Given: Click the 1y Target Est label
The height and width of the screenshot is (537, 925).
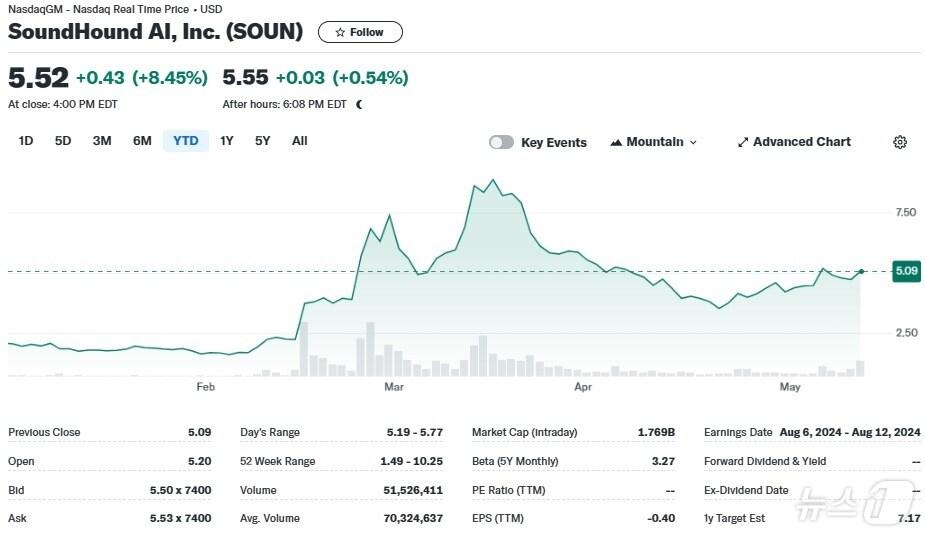Looking at the screenshot, I should pyautogui.click(x=734, y=518).
